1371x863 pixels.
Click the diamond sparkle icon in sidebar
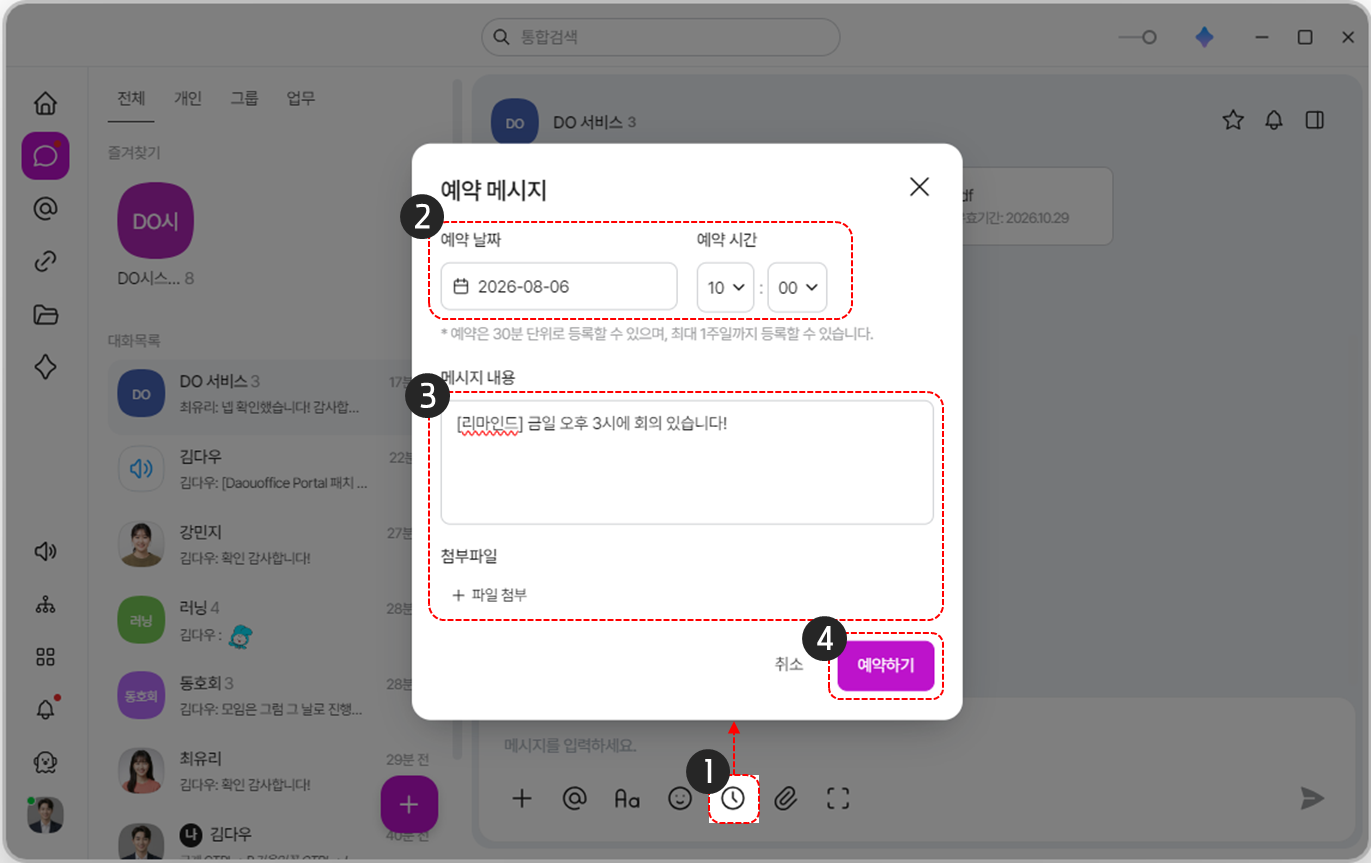(x=45, y=367)
